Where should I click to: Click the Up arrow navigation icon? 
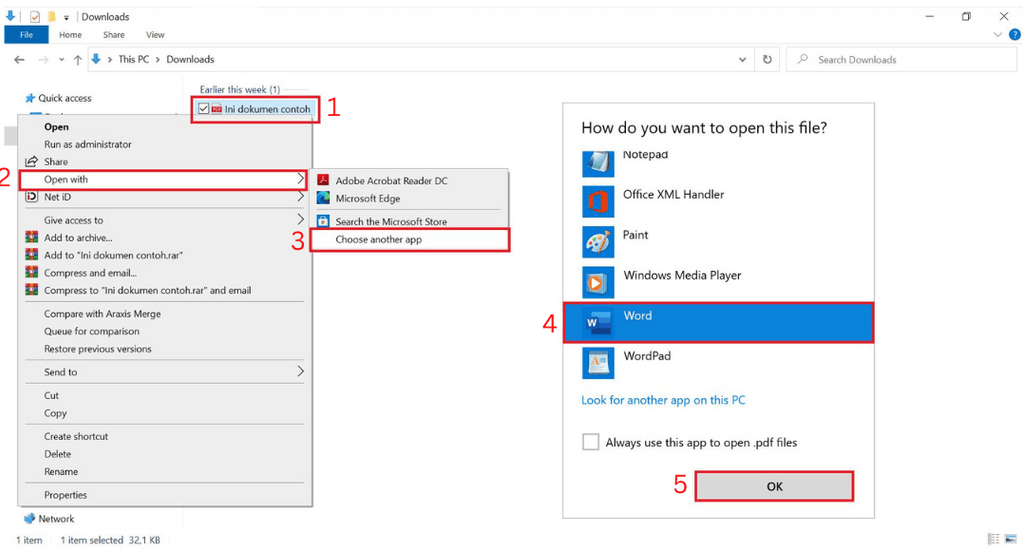[77, 60]
